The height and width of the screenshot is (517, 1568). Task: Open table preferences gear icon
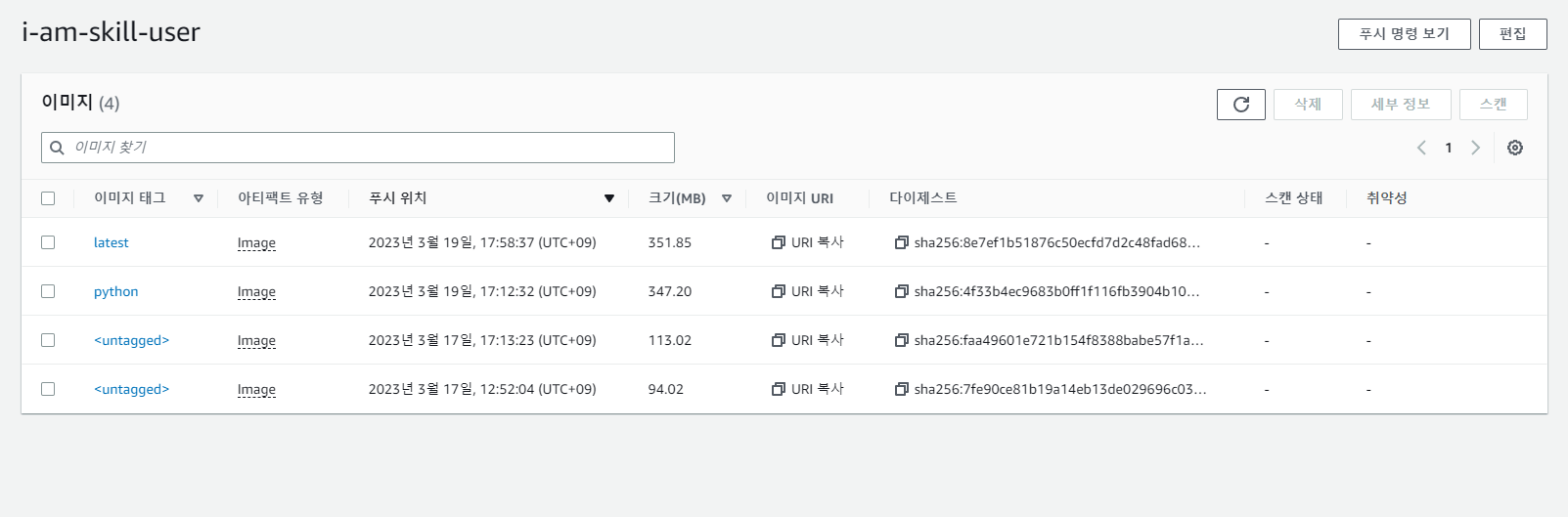pyautogui.click(x=1515, y=148)
